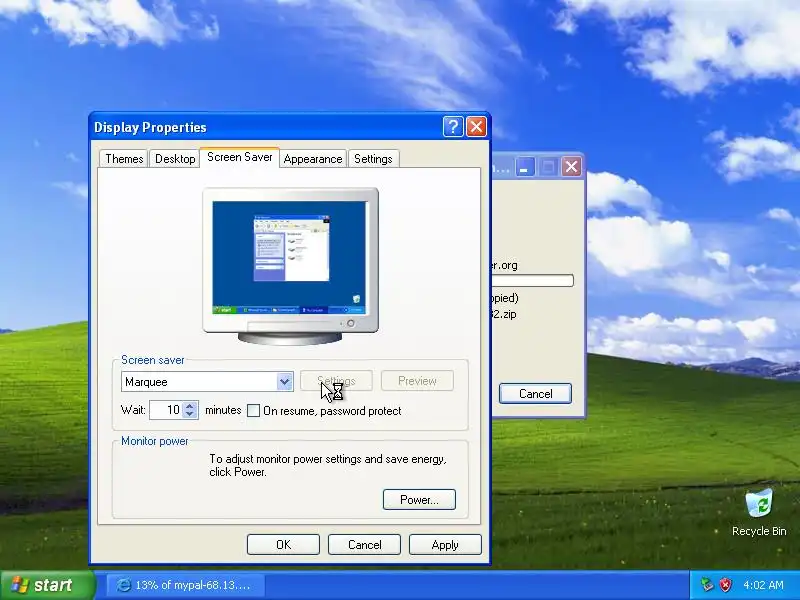This screenshot has height=600, width=800.
Task: Open the Settings tab
Action: pyautogui.click(x=373, y=159)
